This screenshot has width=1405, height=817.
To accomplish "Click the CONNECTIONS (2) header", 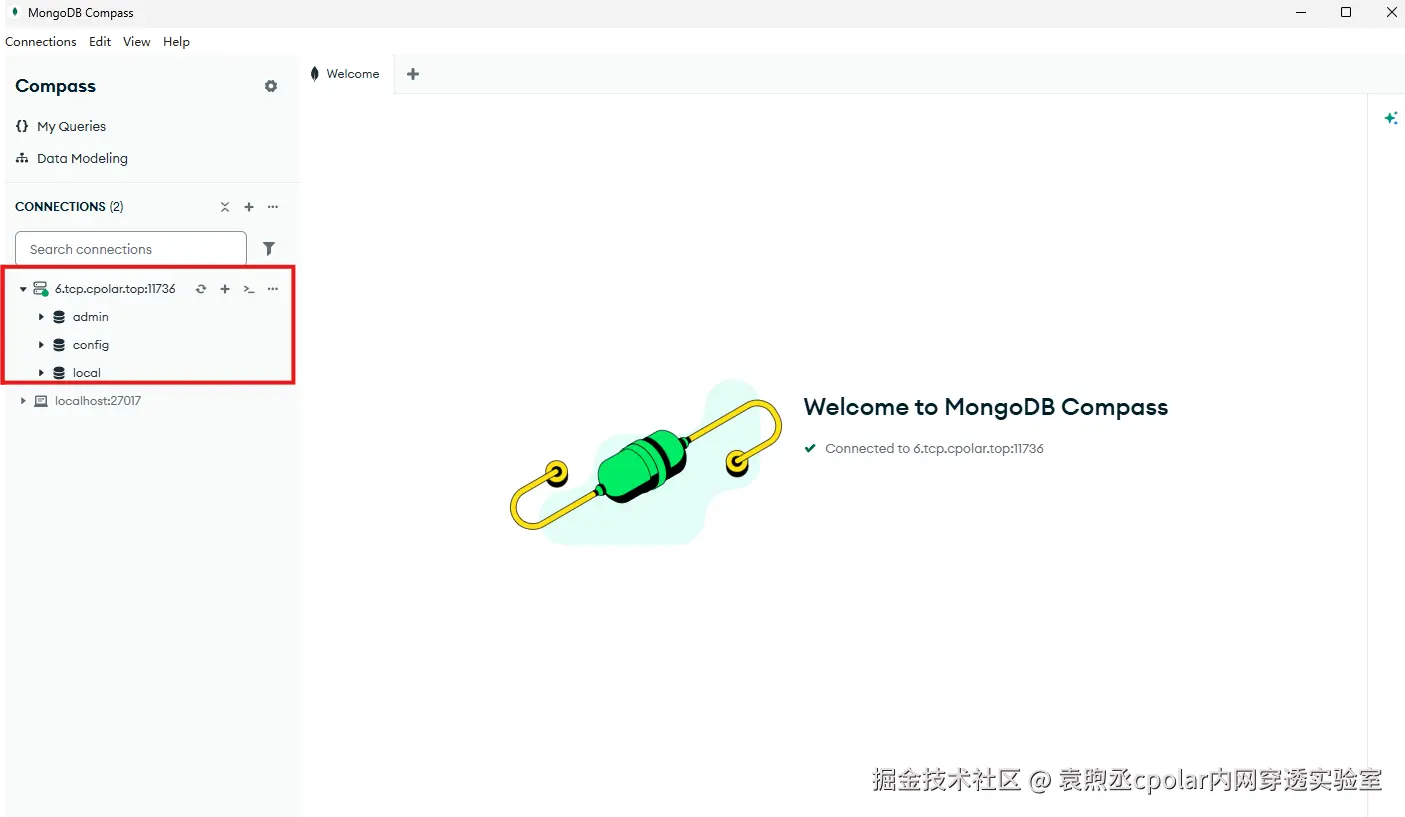I will [x=69, y=207].
